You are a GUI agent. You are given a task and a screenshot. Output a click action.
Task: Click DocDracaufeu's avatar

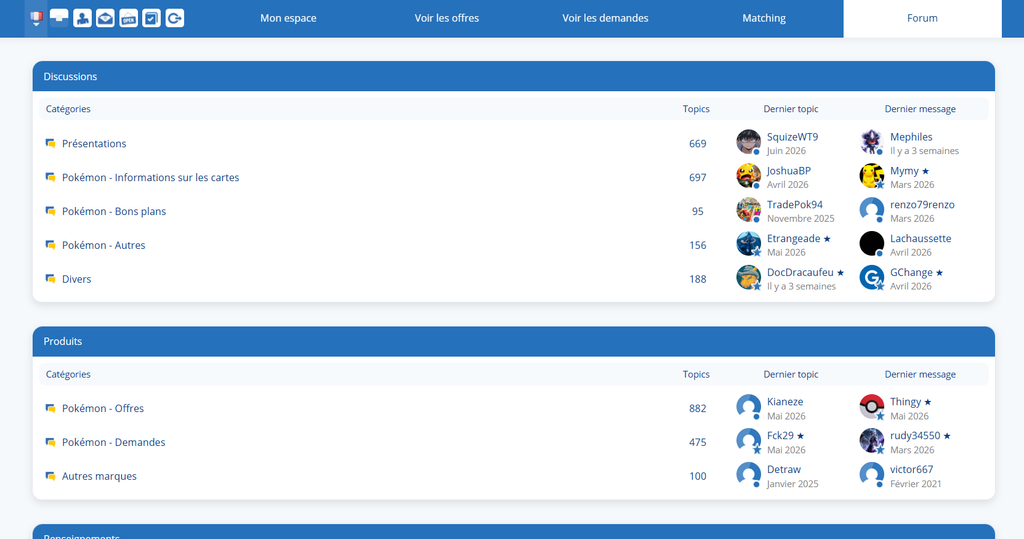[748, 278]
